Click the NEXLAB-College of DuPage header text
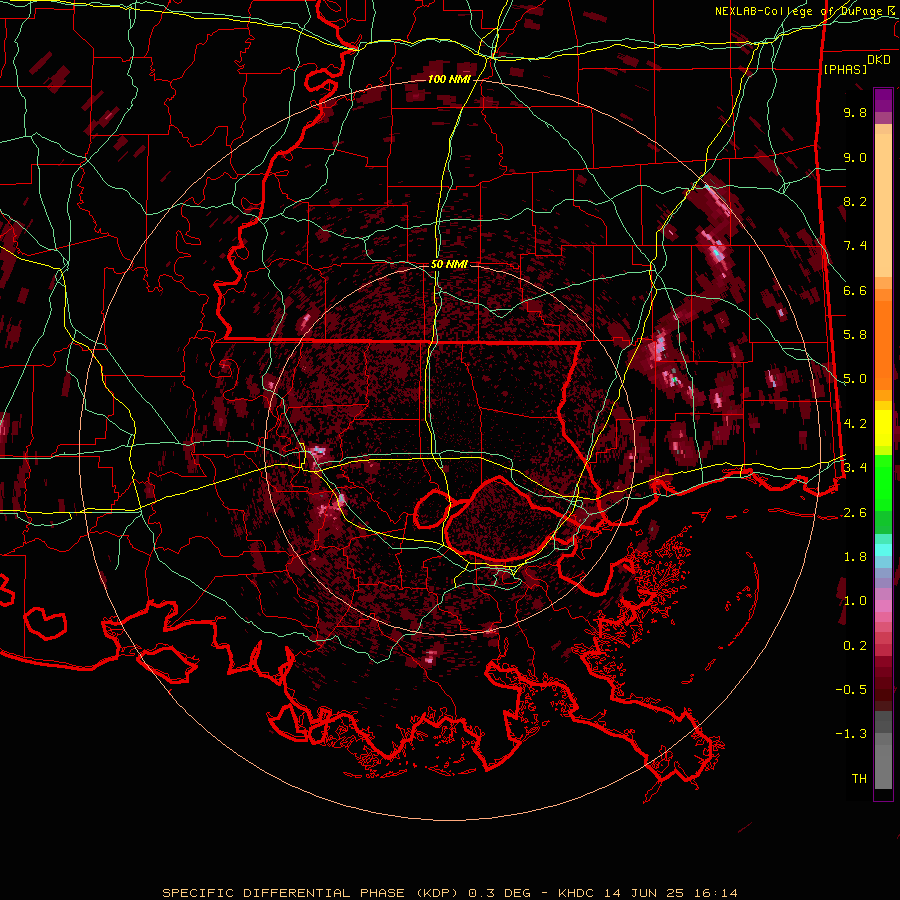 point(806,11)
